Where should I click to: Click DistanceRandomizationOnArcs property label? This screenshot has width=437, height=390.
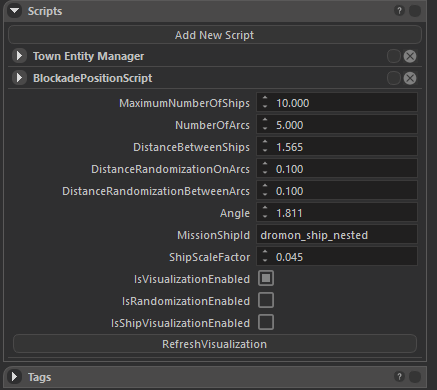[x=170, y=169]
